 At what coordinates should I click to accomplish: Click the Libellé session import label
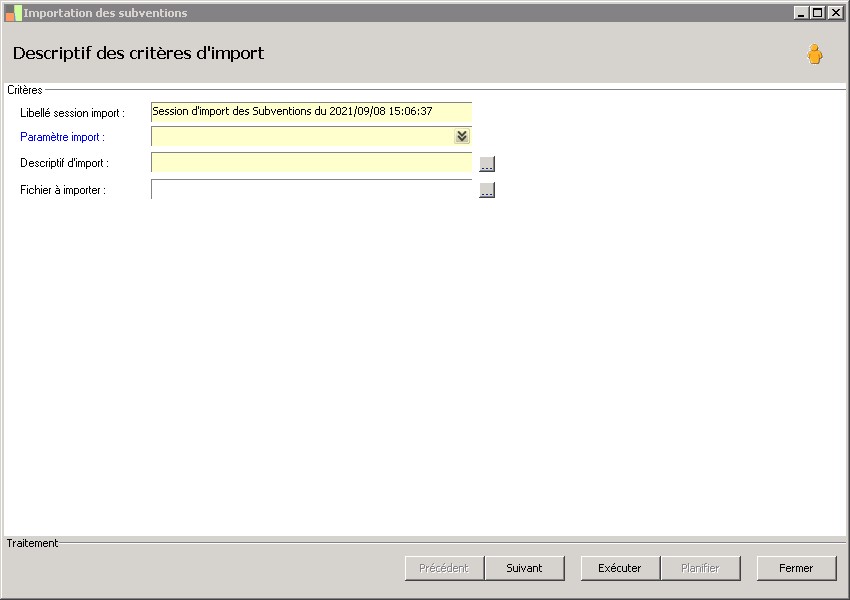click(x=72, y=113)
